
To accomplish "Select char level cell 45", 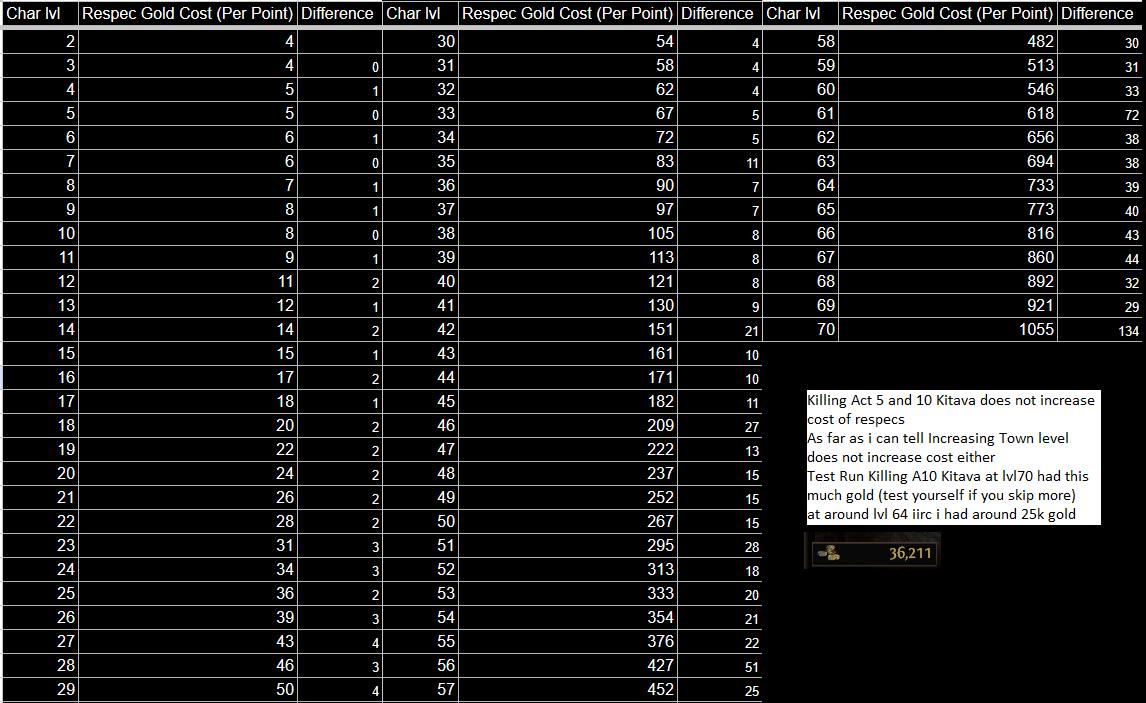I will point(420,401).
